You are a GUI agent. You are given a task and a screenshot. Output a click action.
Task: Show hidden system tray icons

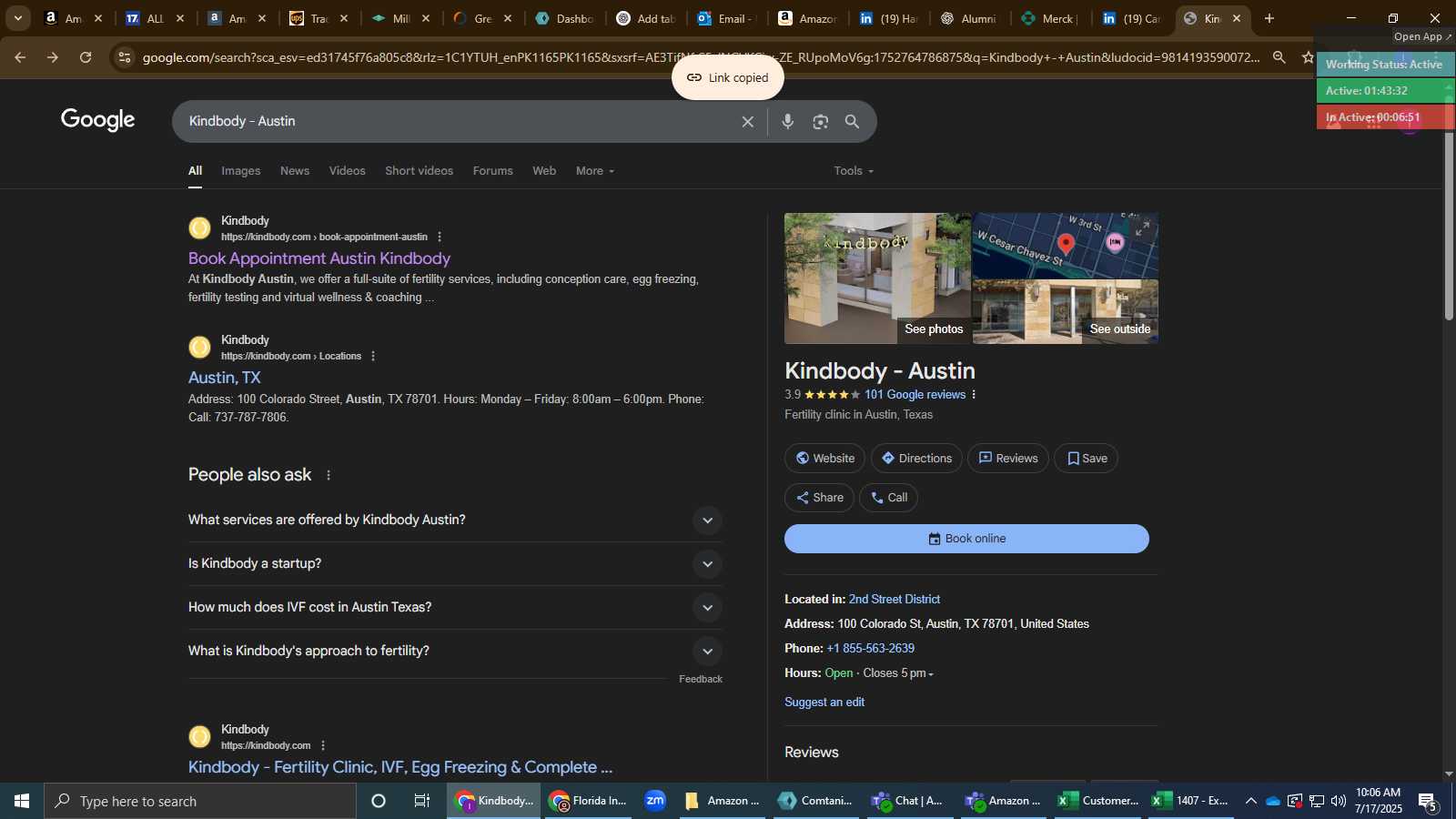click(1250, 801)
